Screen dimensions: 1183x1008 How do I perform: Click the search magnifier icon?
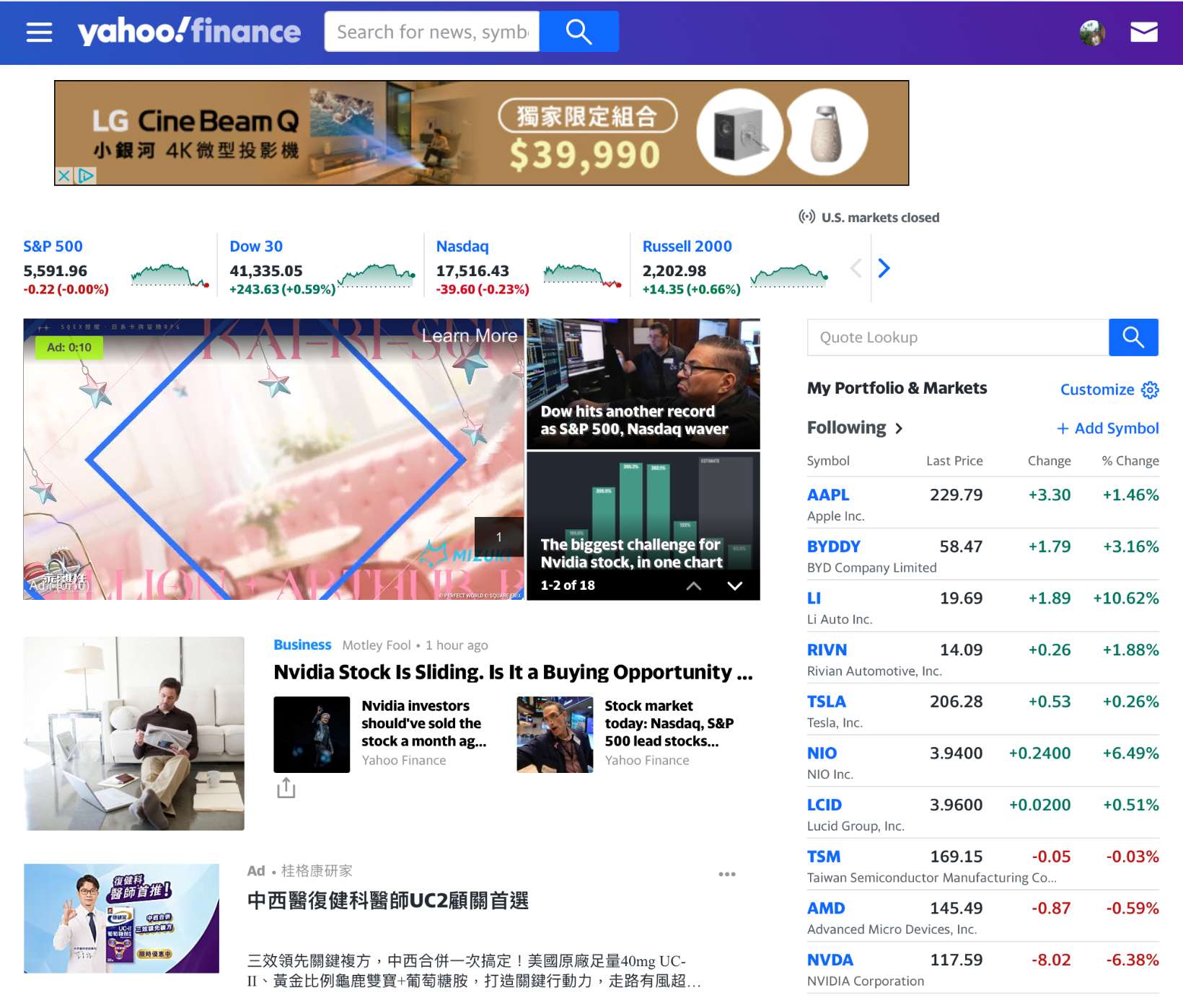coord(579,31)
